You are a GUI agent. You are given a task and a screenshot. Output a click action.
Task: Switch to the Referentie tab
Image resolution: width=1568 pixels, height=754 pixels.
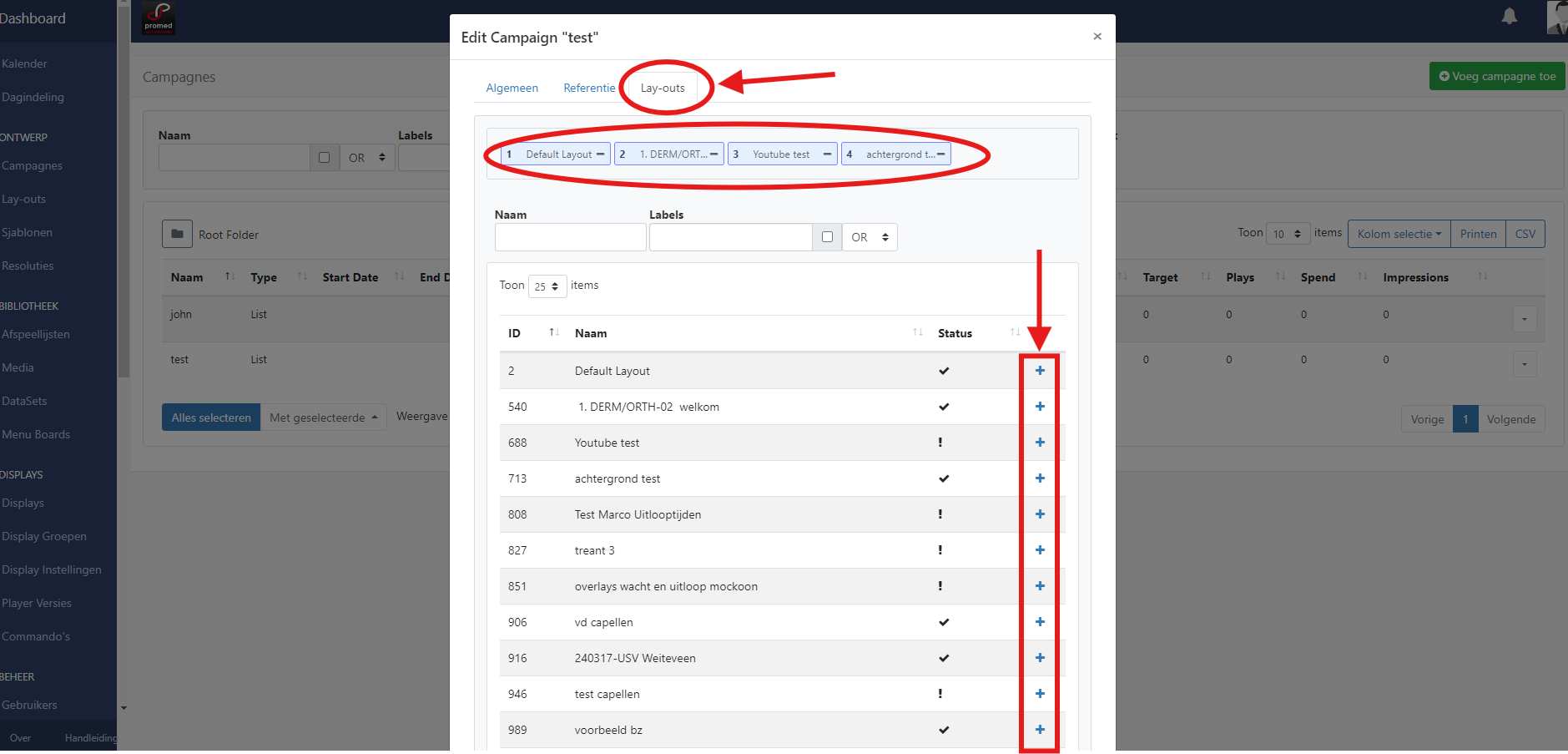point(588,88)
